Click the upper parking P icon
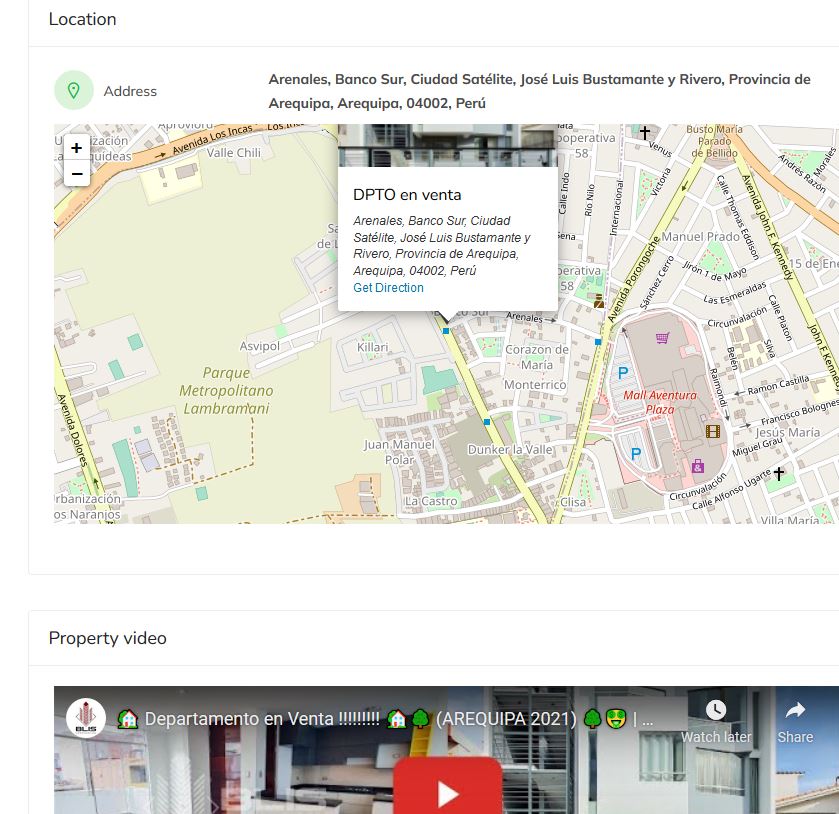The height and width of the screenshot is (814, 839). 623,373
